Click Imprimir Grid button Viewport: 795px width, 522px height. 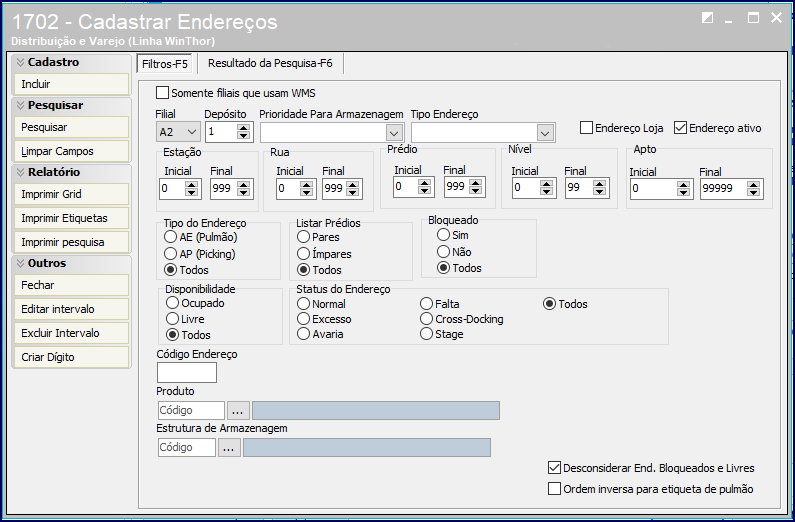coord(71,194)
